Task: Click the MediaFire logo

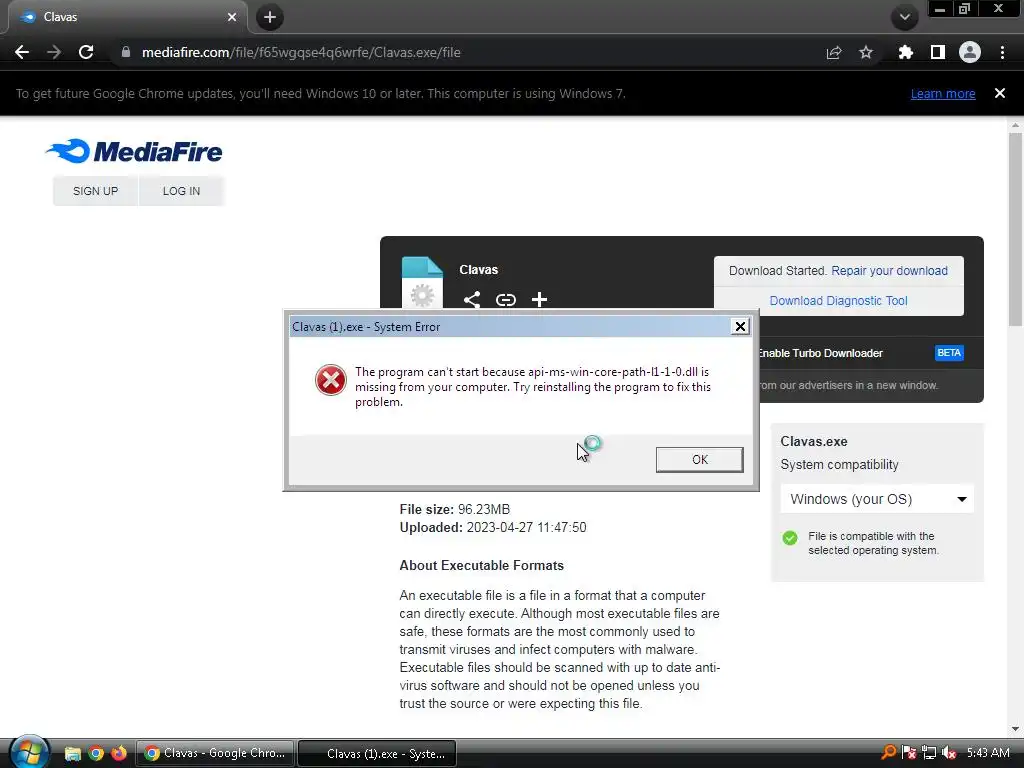Action: click(x=134, y=151)
